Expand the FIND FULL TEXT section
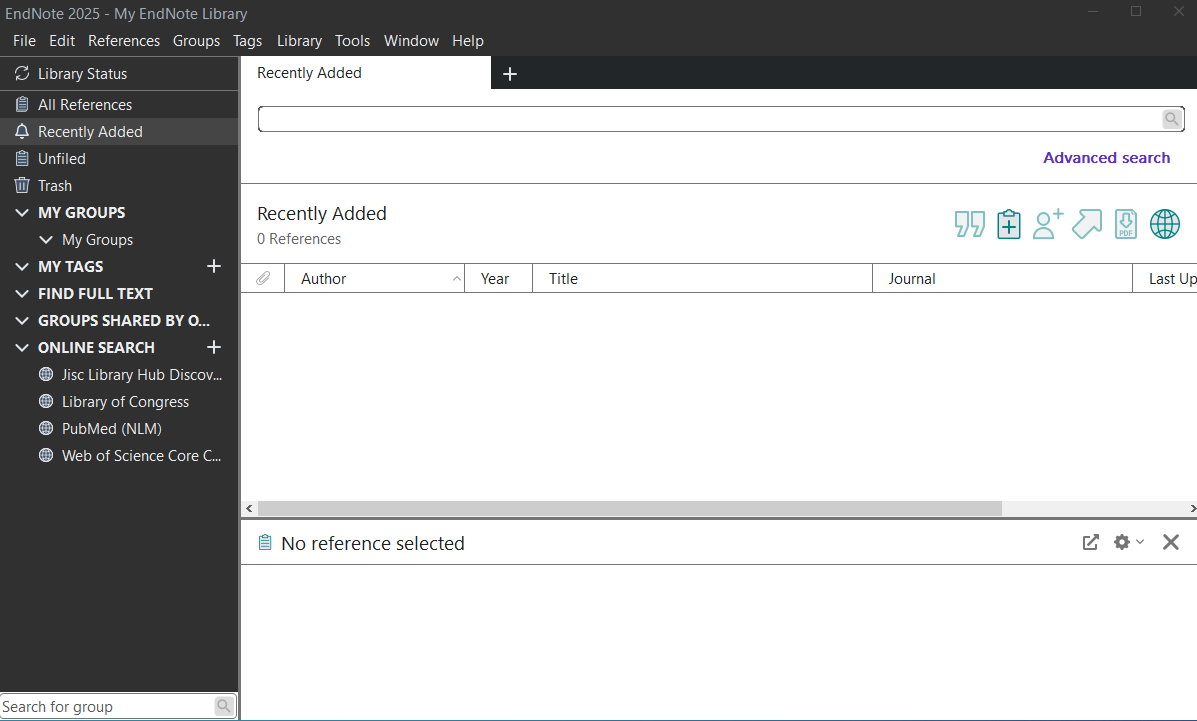 [22, 294]
